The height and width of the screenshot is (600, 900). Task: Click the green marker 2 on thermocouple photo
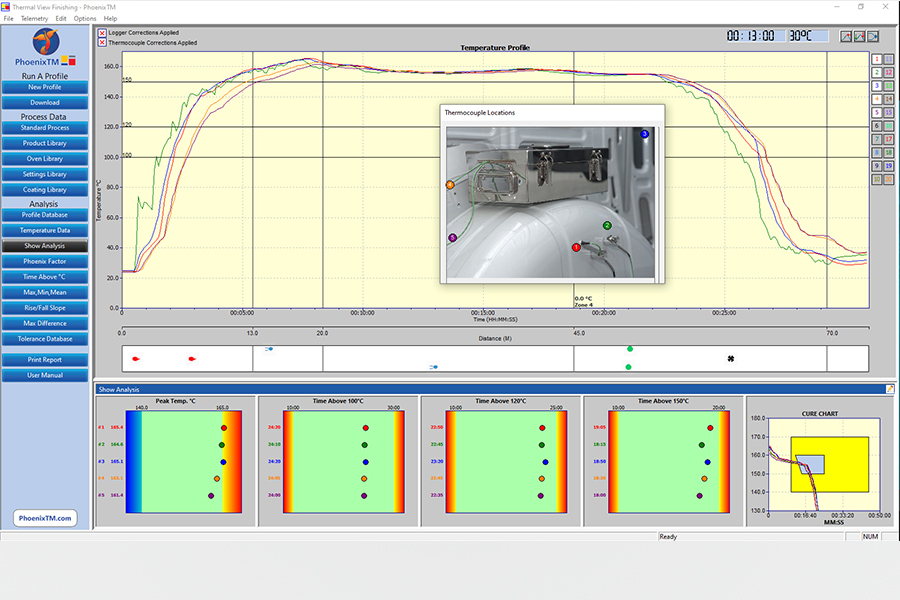click(x=607, y=226)
